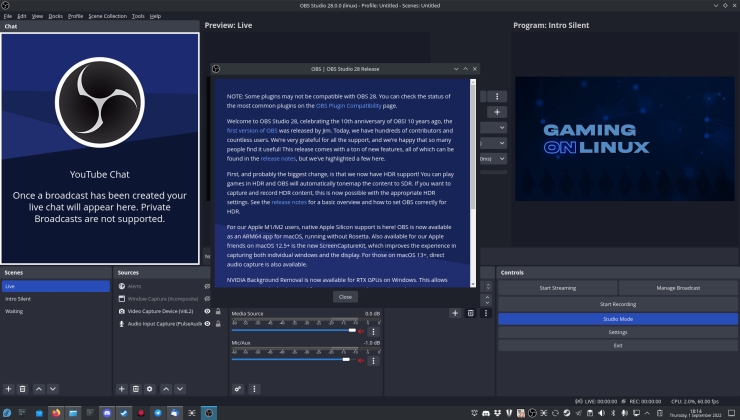Viewport: 740px width, 420px height.
Task: Adjust the lower transition duration spinner
Action: tap(488, 300)
